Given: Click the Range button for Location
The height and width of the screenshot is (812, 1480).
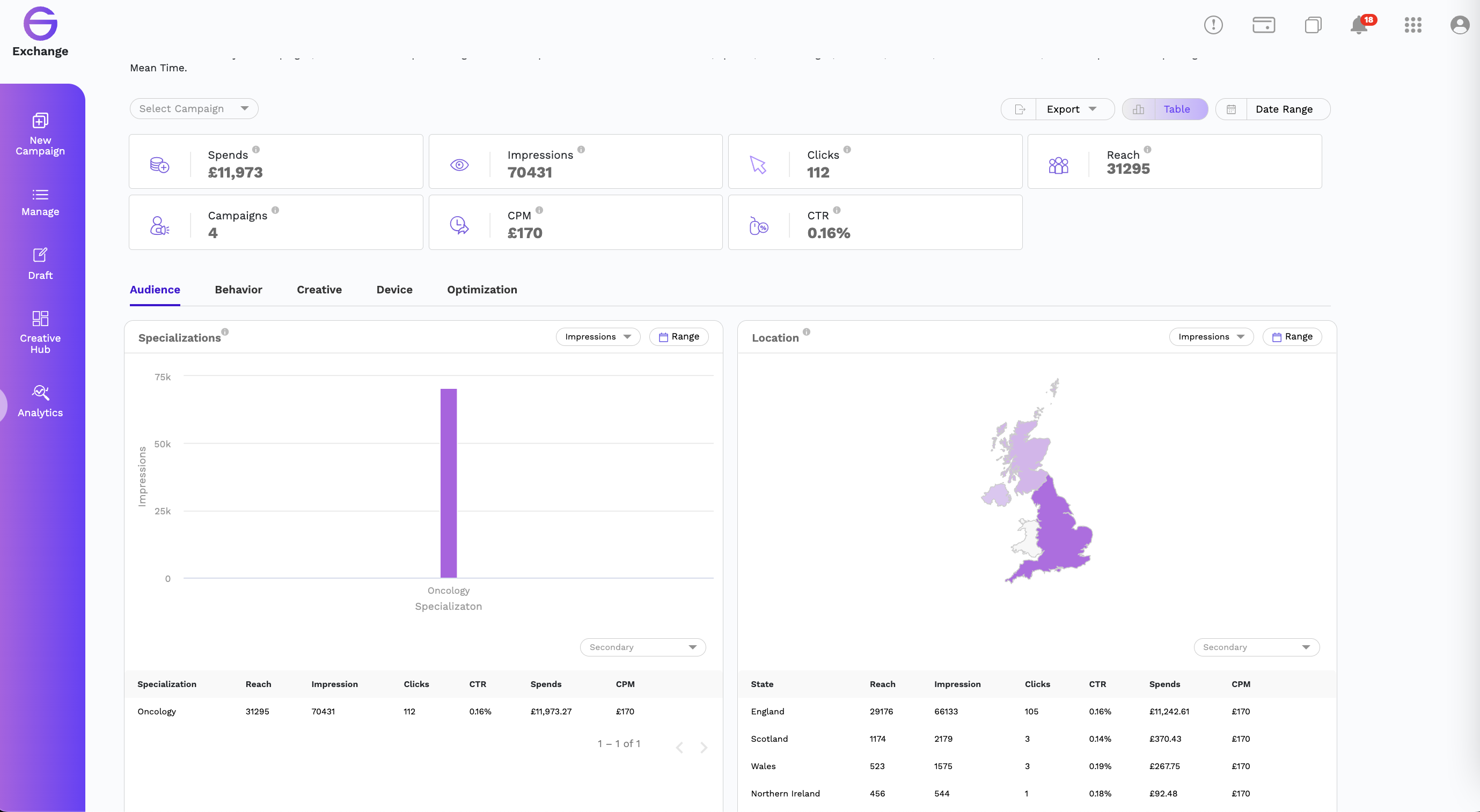Looking at the screenshot, I should click(1292, 336).
